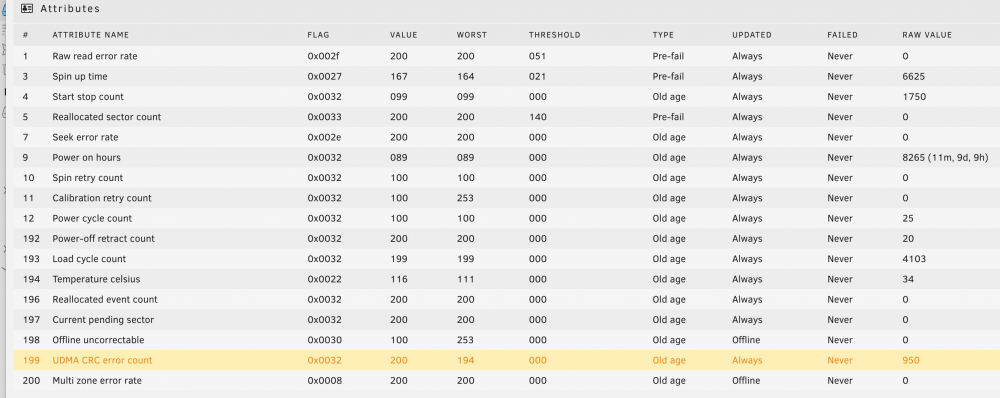Select the Current pending sector attribute
The width and height of the screenshot is (1000, 398).
click(103, 320)
